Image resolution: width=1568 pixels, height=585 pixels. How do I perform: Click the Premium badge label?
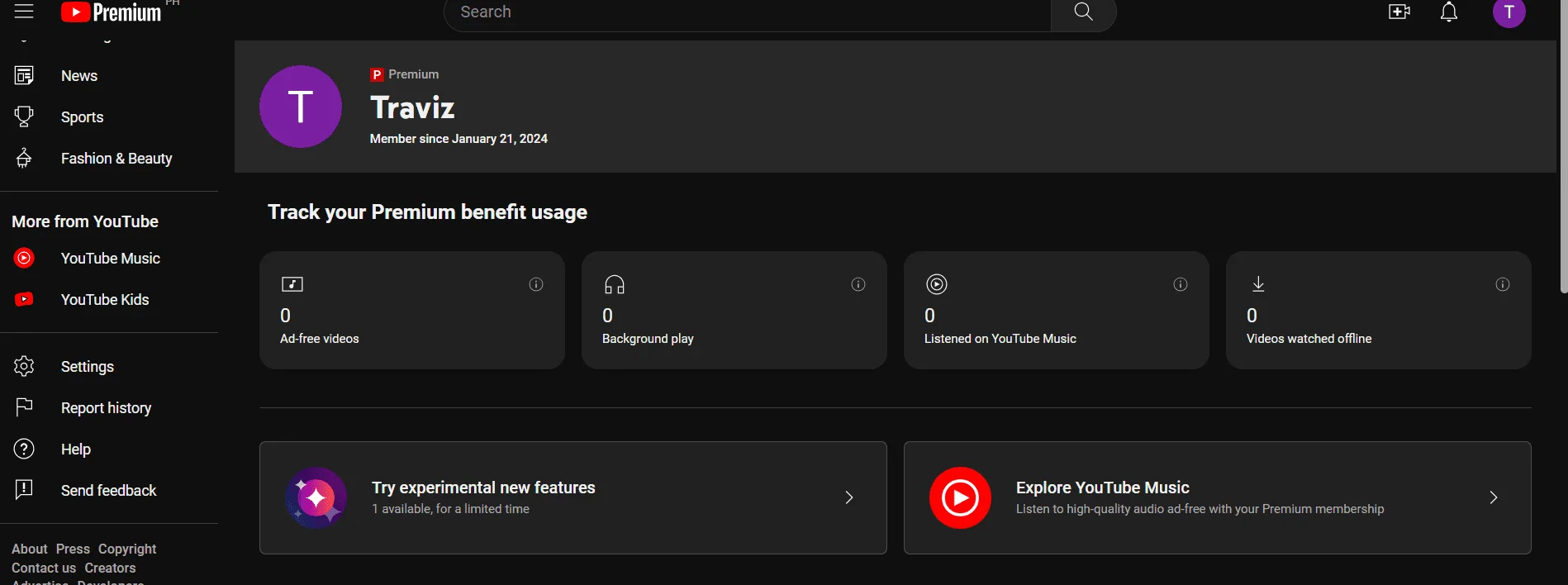(405, 74)
